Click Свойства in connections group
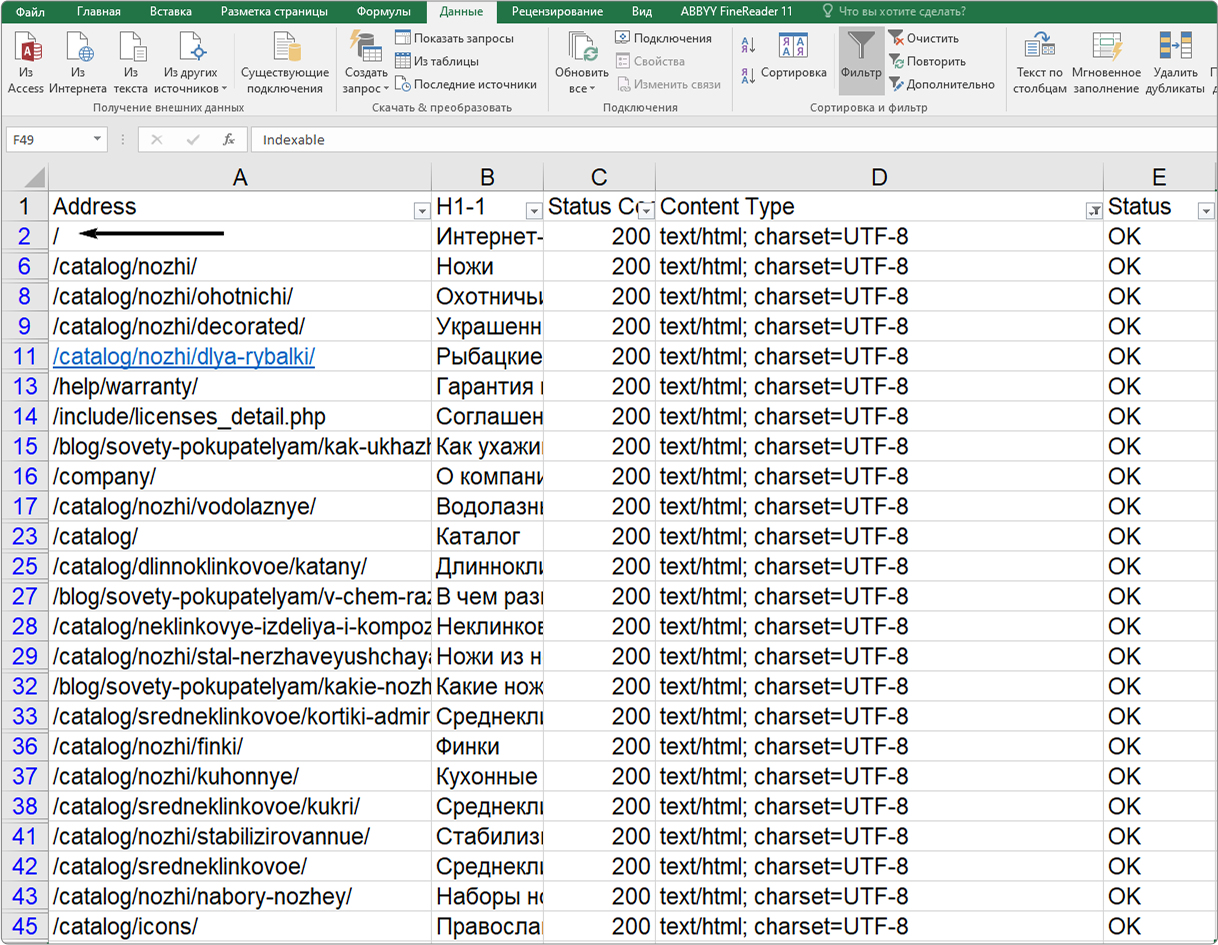The height and width of the screenshot is (945, 1218). click(x=651, y=61)
